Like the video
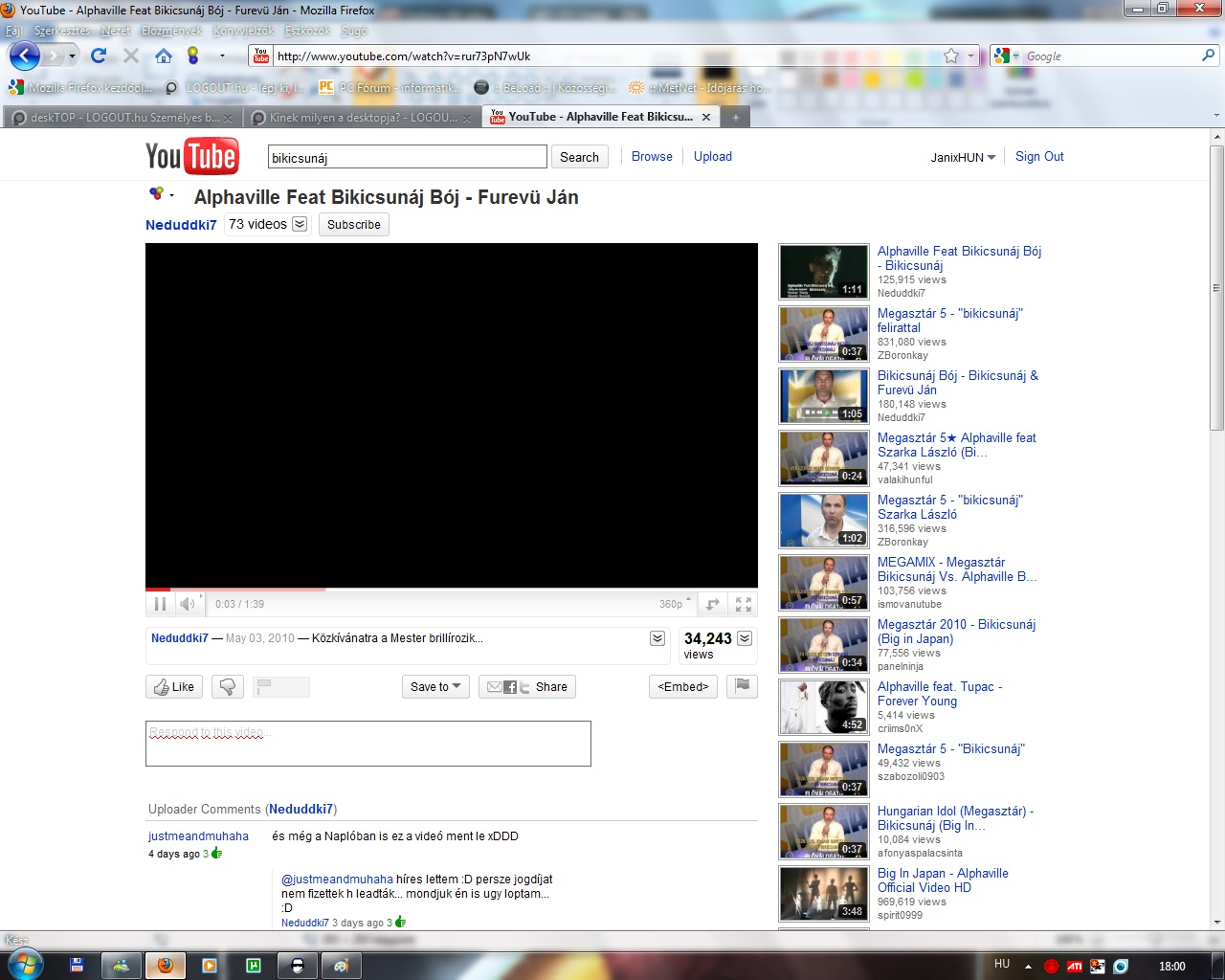Screen dimensions: 1225x980 173,686
